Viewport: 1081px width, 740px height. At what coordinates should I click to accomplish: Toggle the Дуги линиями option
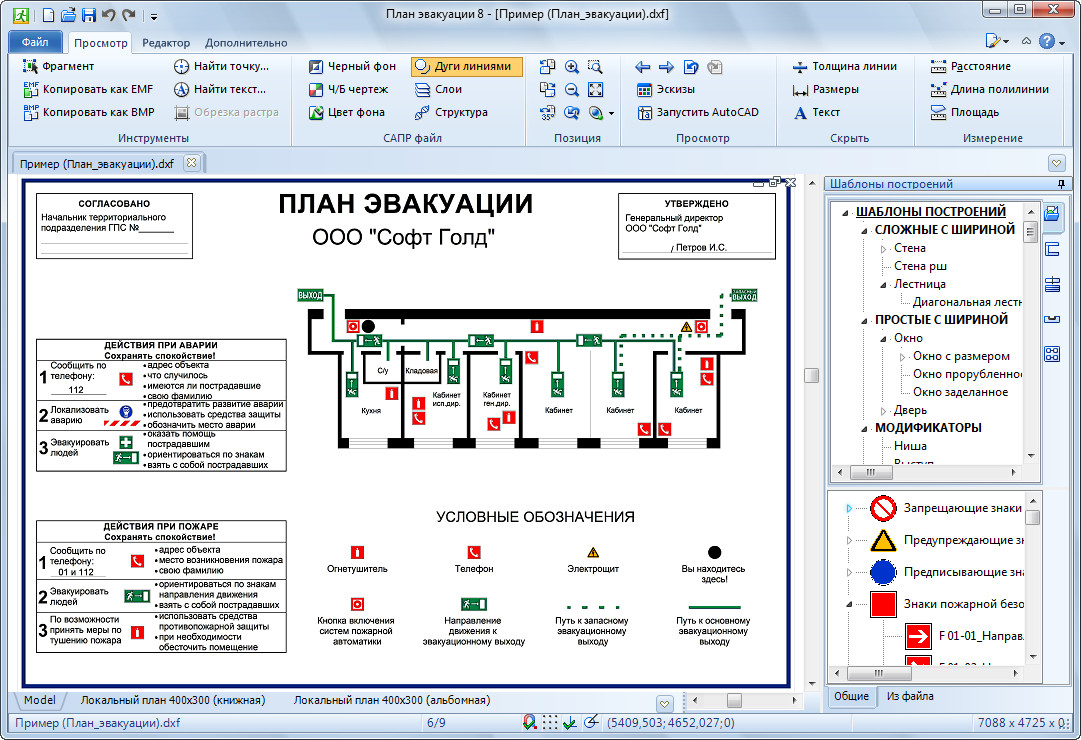pyautogui.click(x=466, y=67)
